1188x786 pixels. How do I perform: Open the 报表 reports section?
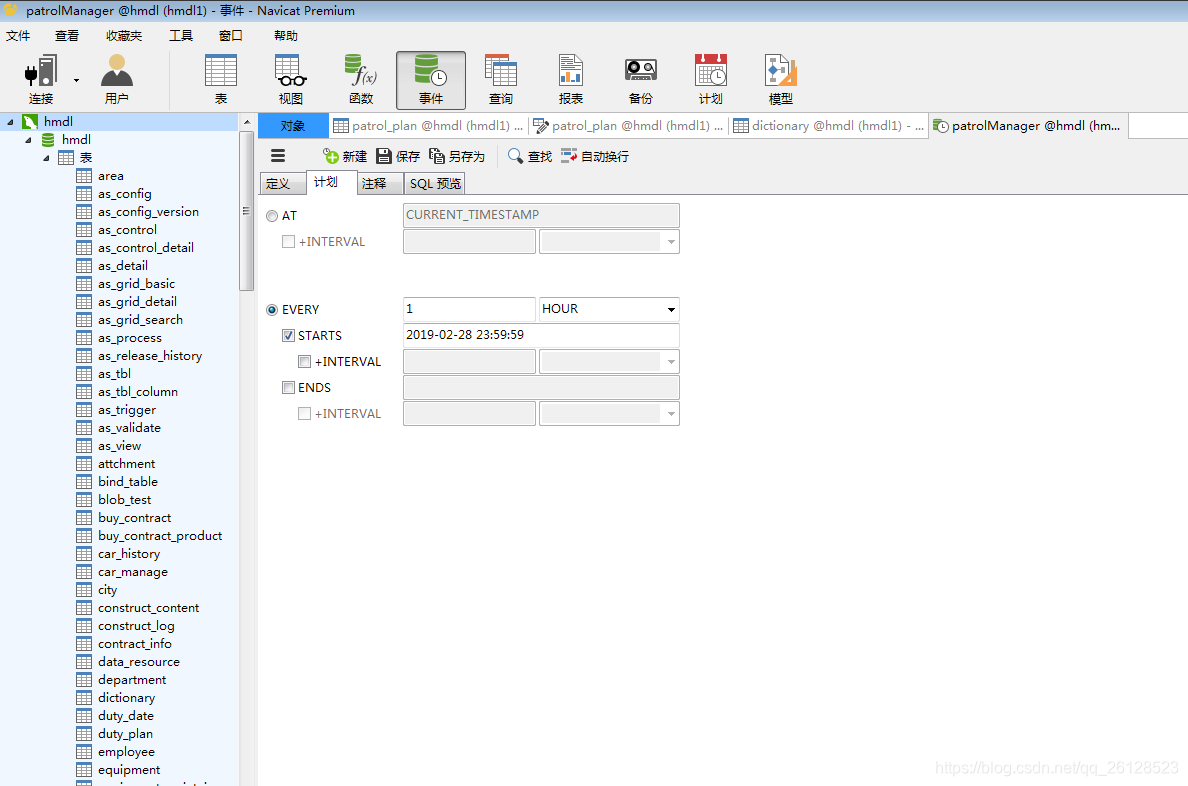[571, 79]
